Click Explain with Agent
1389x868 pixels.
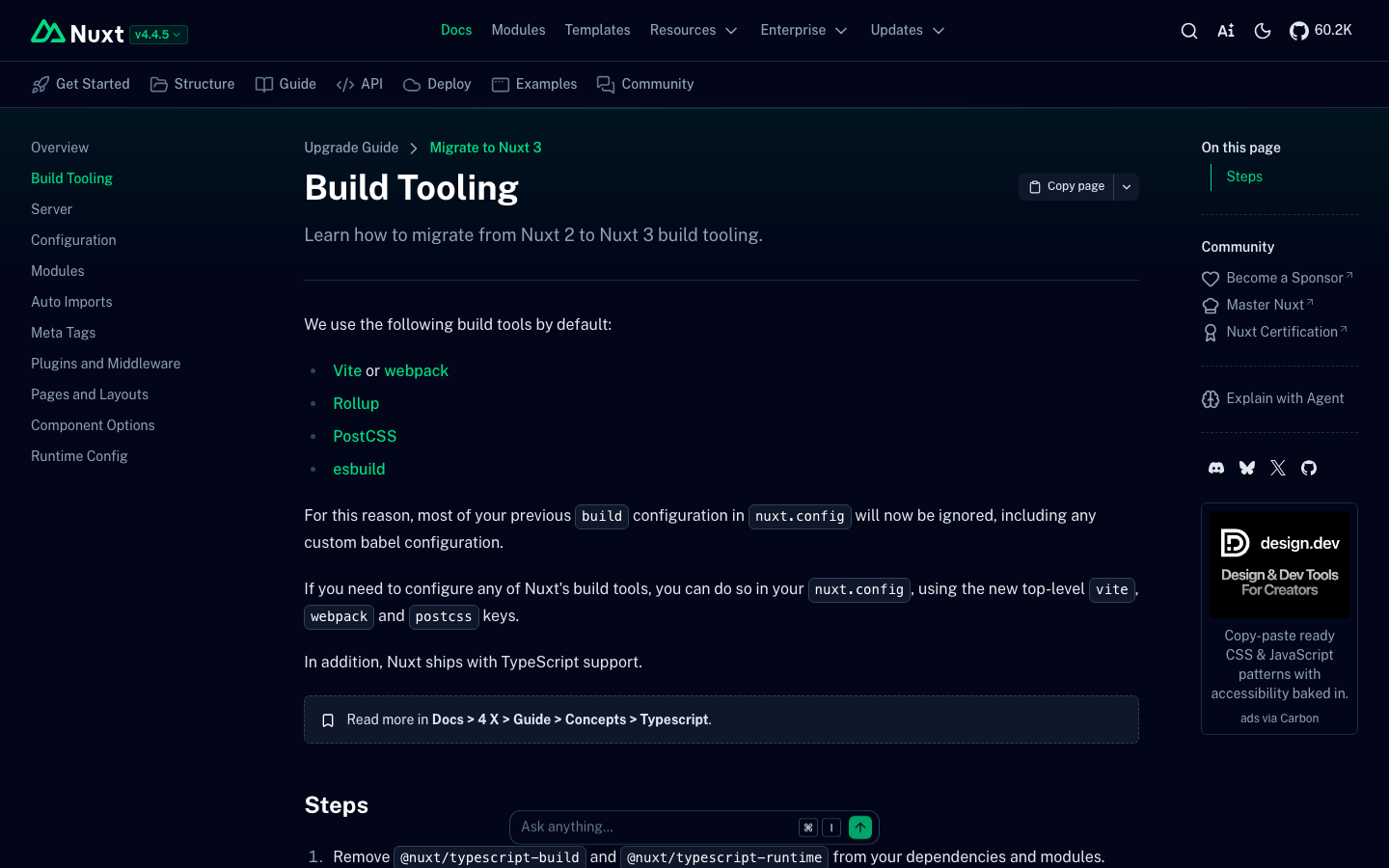click(1272, 398)
